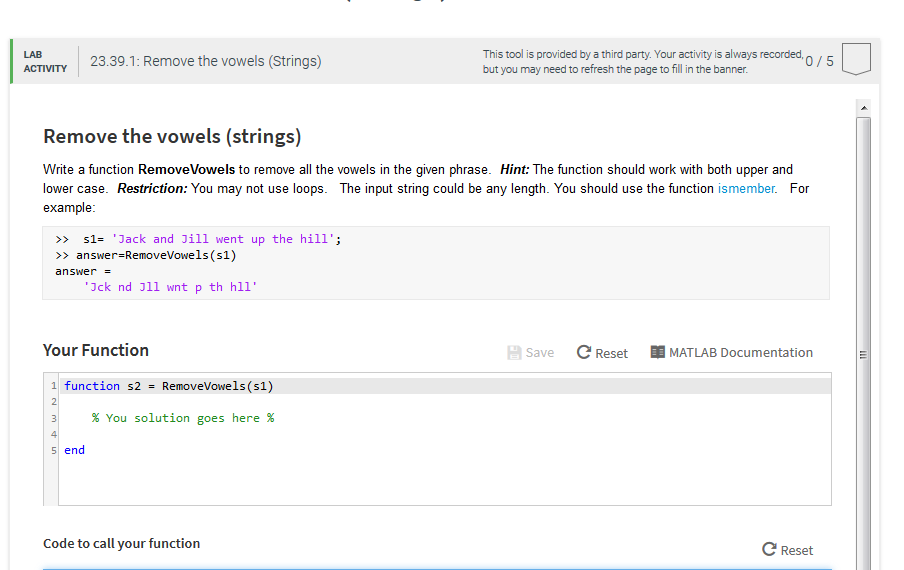Click line number 1 in the editor gutter
Viewport: 904px width, 570px height.
[53, 386]
